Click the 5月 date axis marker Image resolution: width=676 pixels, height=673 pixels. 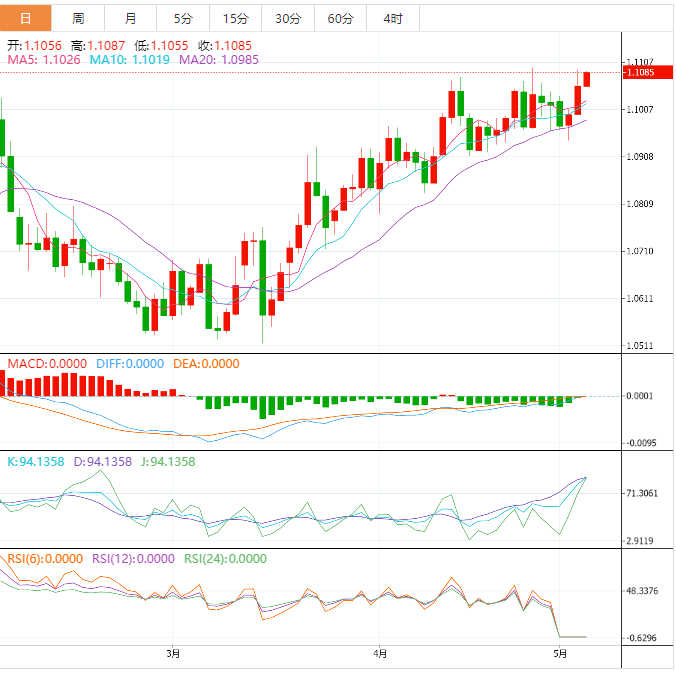(x=560, y=655)
